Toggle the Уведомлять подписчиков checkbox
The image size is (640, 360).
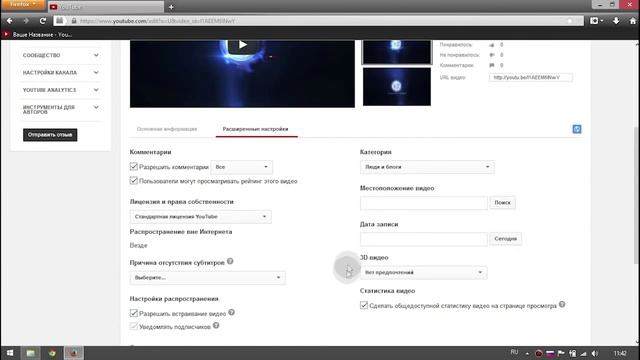[133, 326]
